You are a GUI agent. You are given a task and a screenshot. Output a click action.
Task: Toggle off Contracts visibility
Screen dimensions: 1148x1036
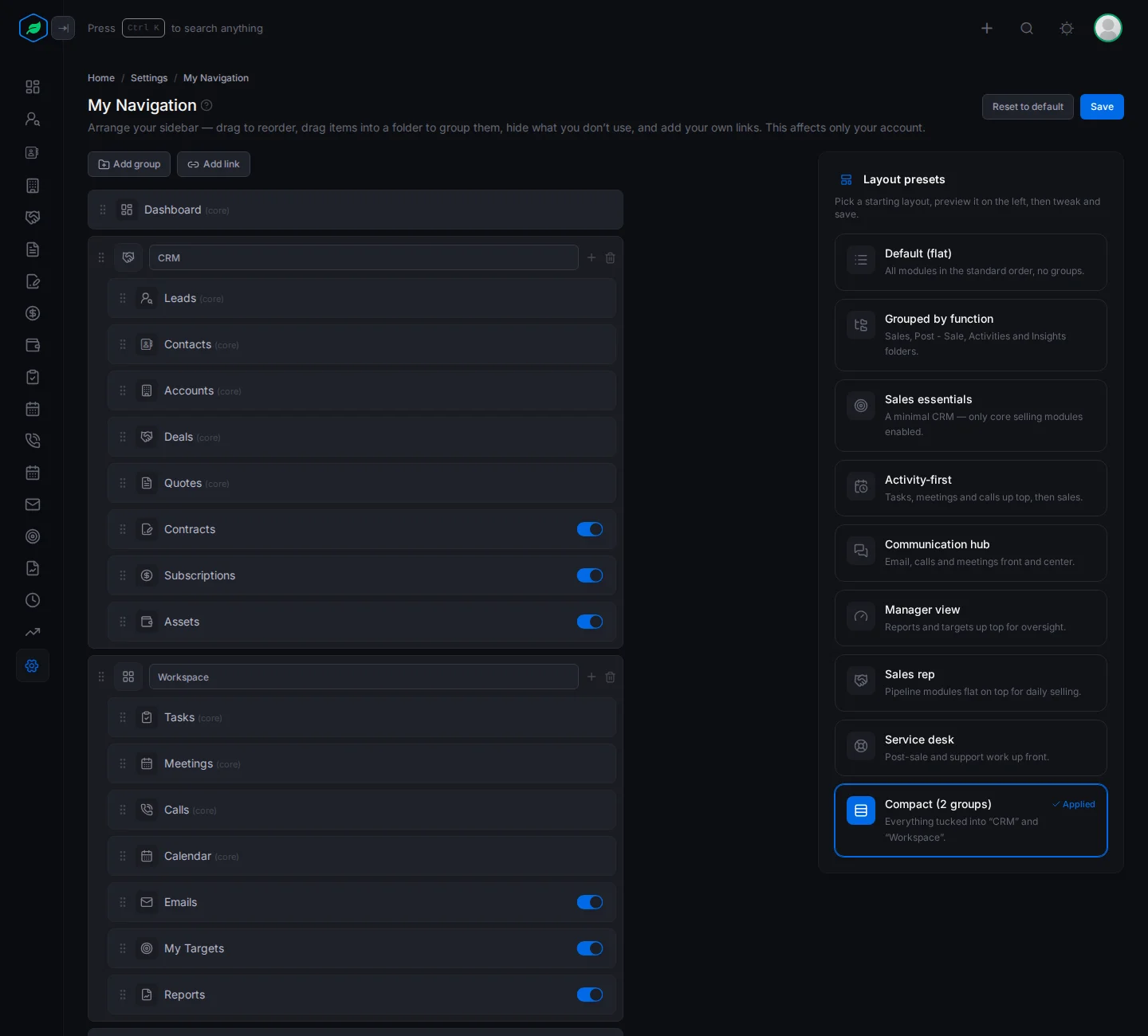point(590,529)
